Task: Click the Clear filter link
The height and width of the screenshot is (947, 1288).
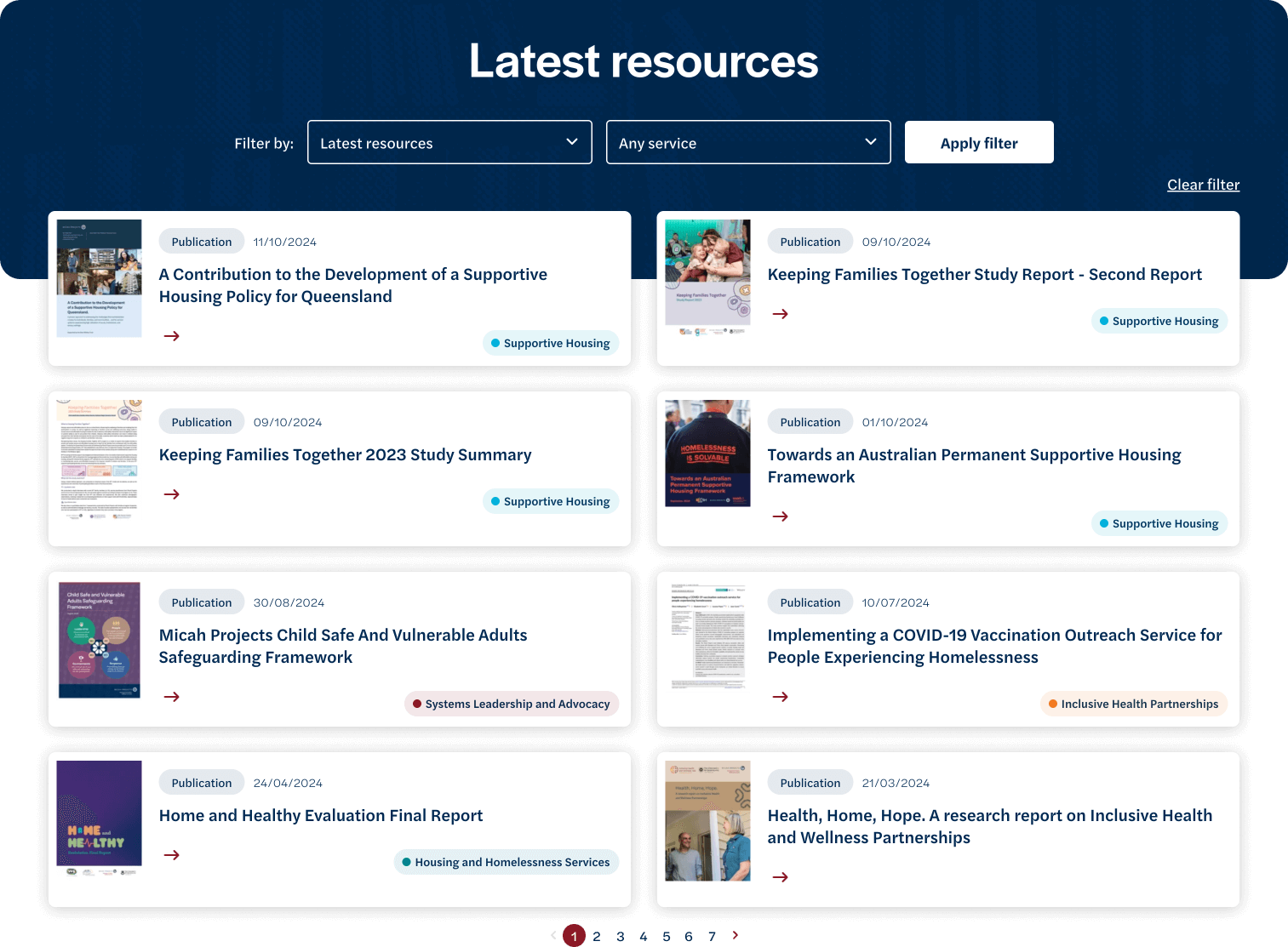Action: tap(1203, 185)
